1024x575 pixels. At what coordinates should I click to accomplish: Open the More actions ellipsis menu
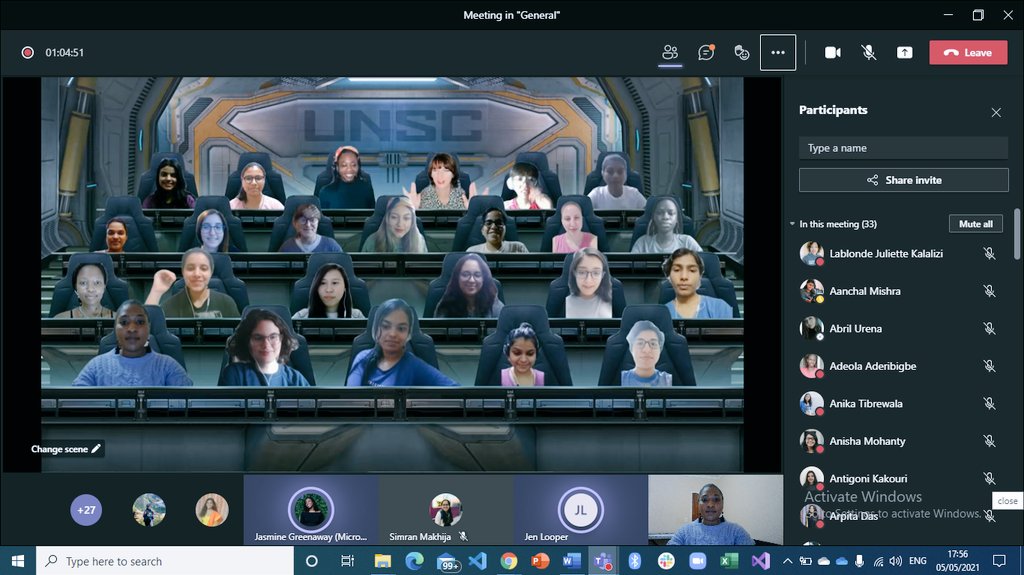pyautogui.click(x=778, y=52)
